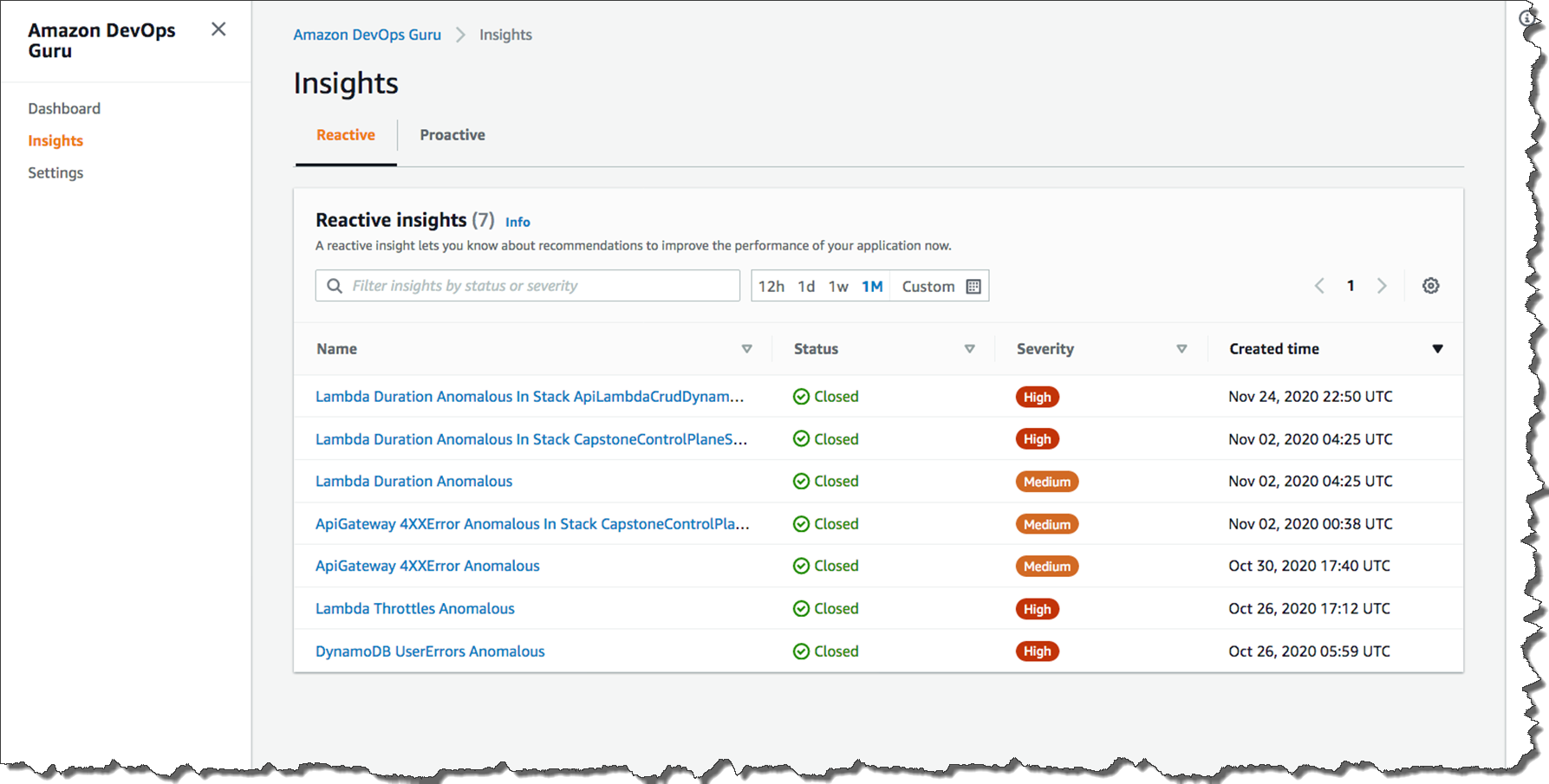
Task: Click the Nov 02, 2020 00:38 UTC cell
Action: point(1311,524)
